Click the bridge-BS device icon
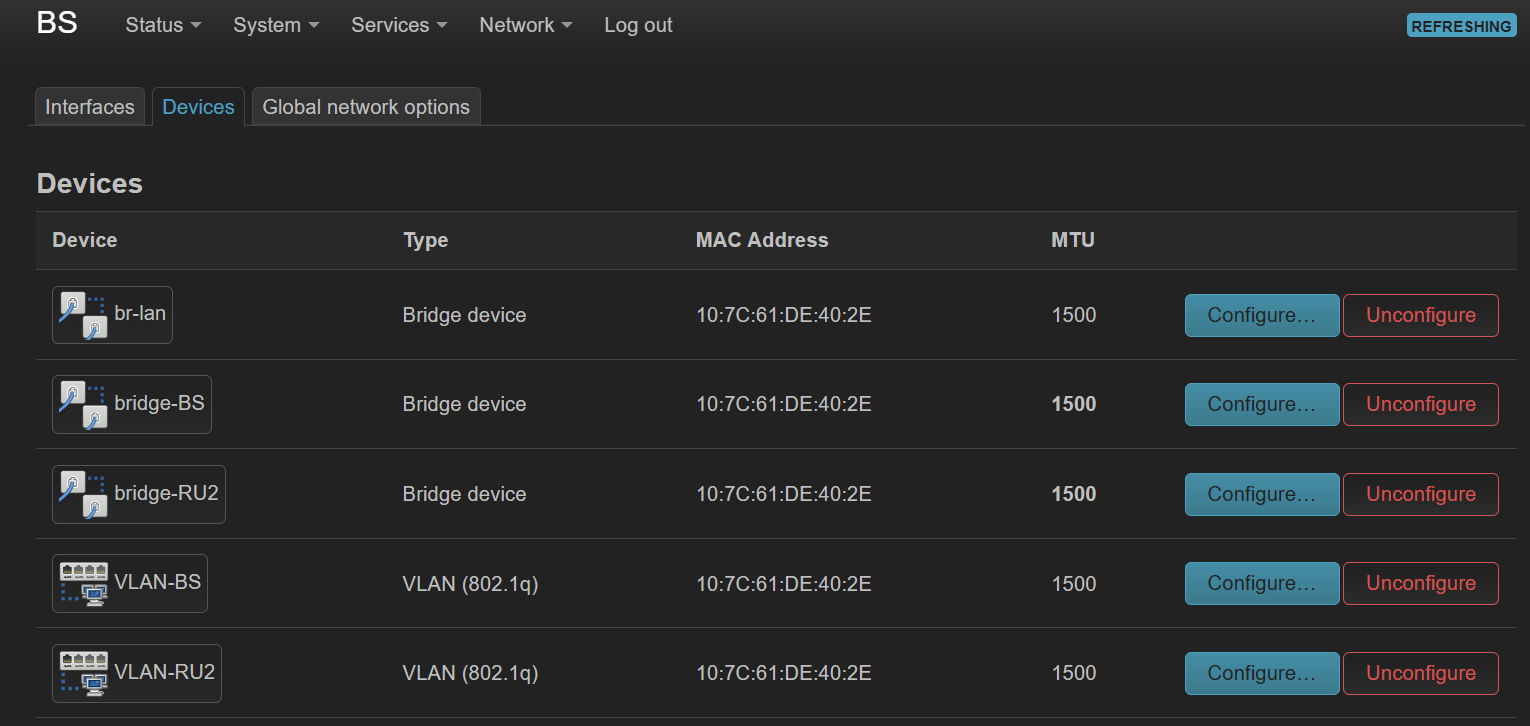This screenshot has width=1530, height=726. click(x=83, y=404)
